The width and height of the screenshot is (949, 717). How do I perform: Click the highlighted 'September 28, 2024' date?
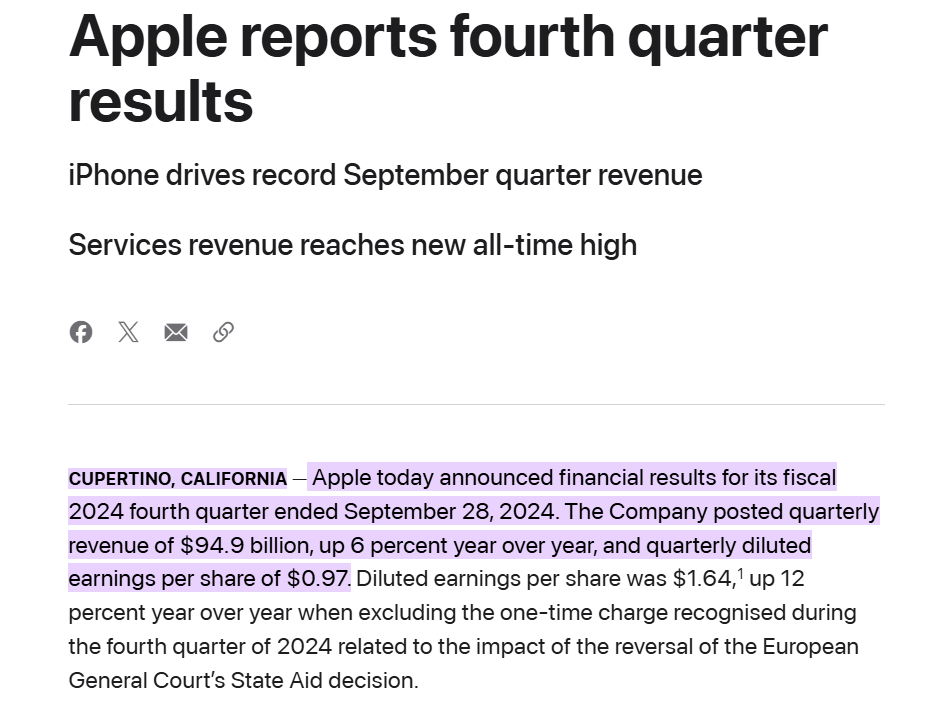coord(450,512)
